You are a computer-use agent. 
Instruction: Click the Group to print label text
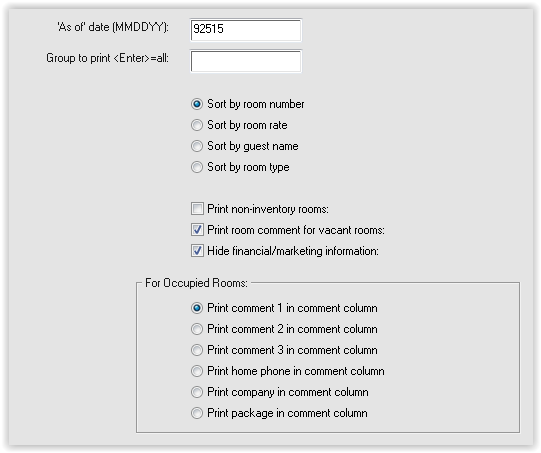click(107, 58)
